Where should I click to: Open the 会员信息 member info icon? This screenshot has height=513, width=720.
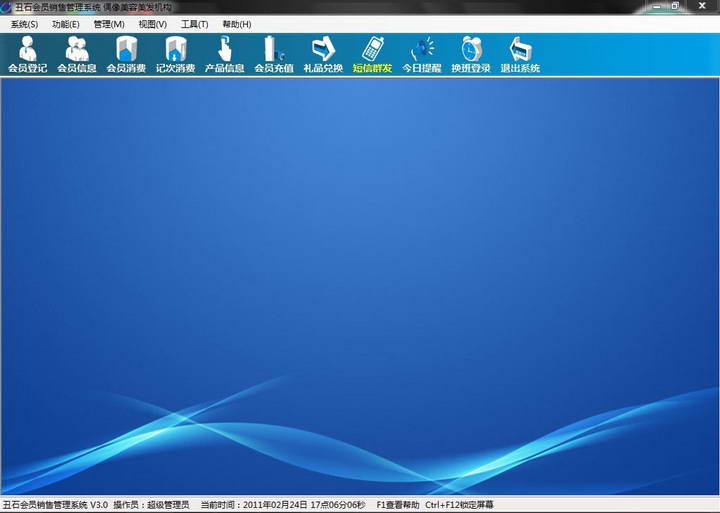click(x=77, y=54)
